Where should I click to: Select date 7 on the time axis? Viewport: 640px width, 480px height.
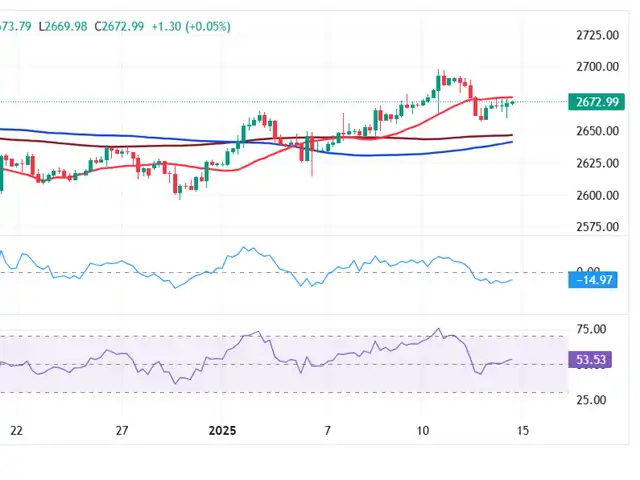coord(327,430)
